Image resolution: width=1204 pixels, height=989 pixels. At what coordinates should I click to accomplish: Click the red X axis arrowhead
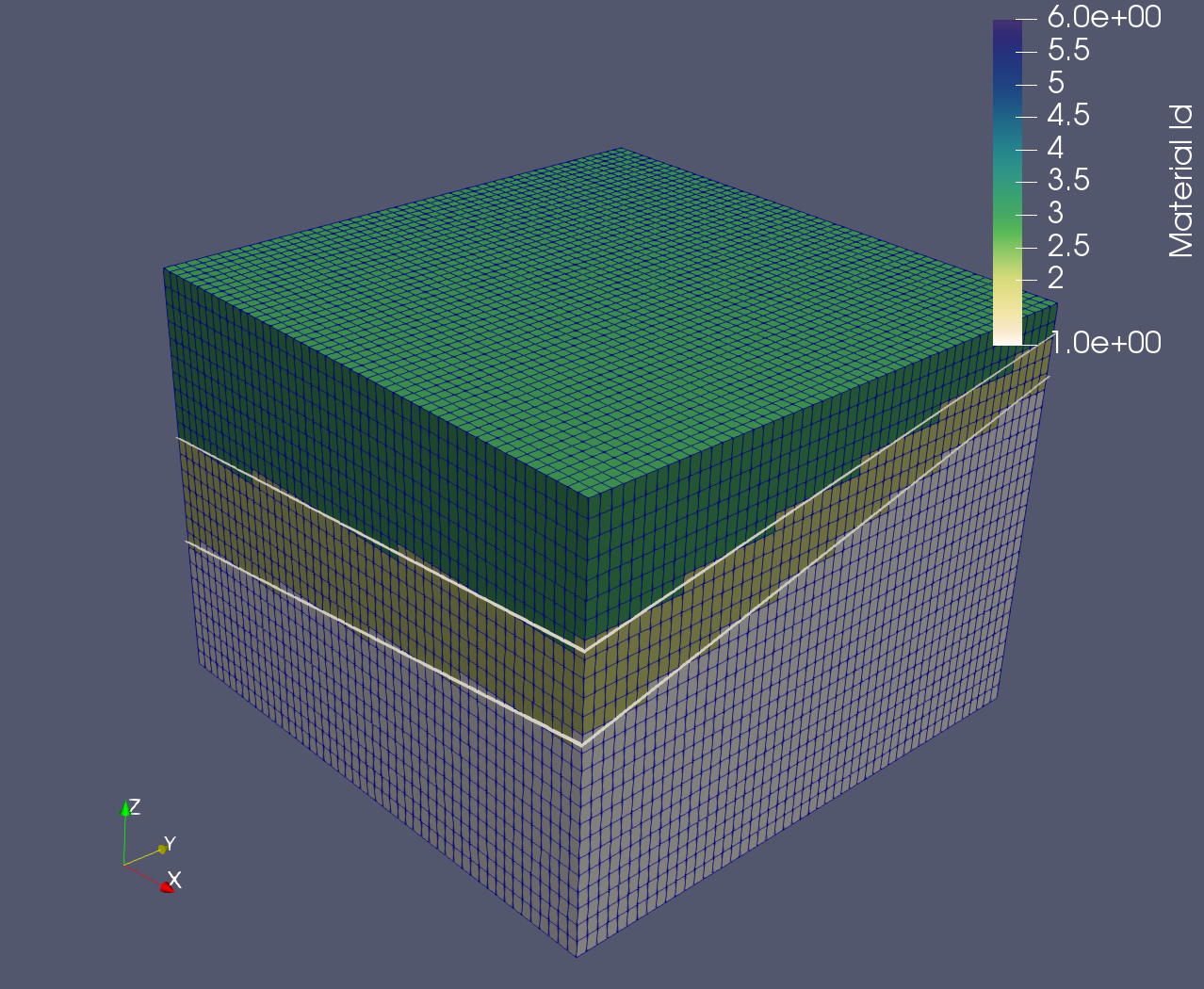click(x=167, y=887)
